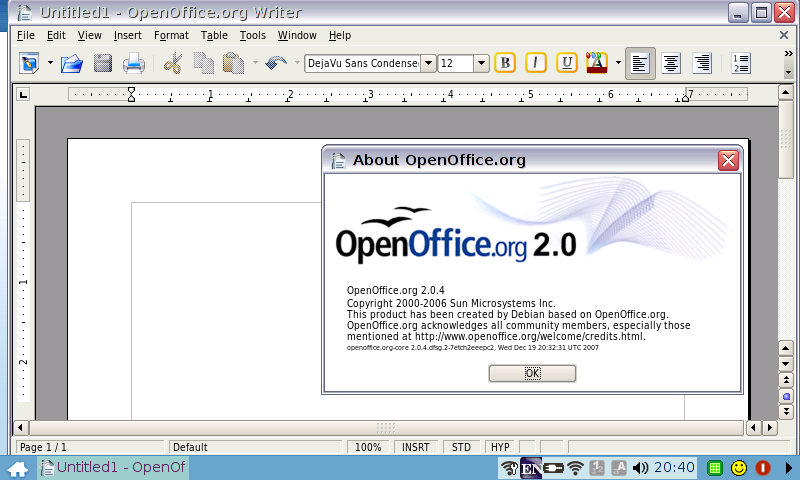The width and height of the screenshot is (800, 480).
Task: Open the Format menu
Action: (x=171, y=35)
